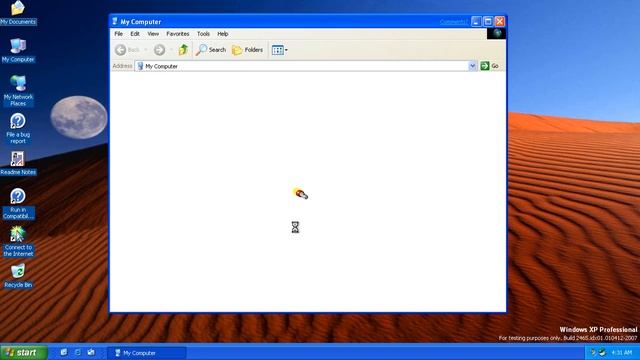Select My Network Places desktop icon
This screenshot has height=360, width=640.
point(18,91)
